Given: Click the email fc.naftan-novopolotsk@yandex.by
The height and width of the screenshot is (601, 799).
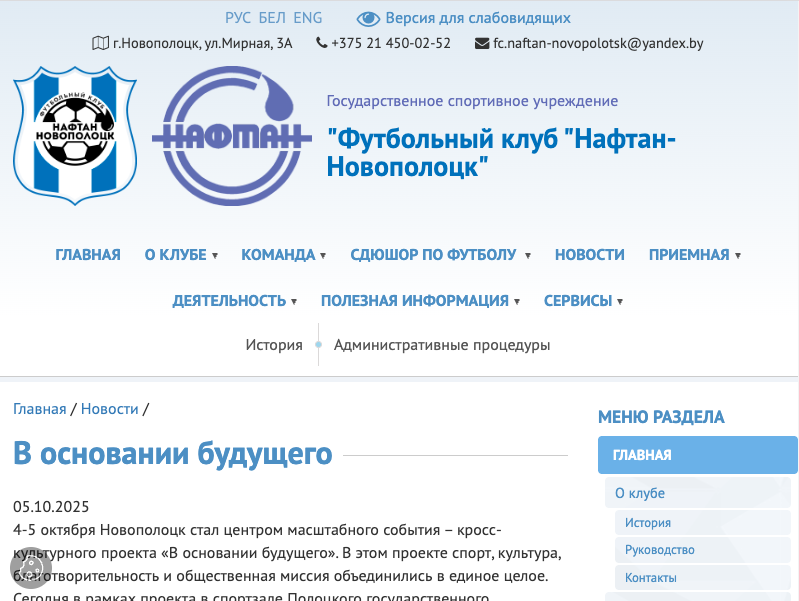Looking at the screenshot, I should [598, 43].
